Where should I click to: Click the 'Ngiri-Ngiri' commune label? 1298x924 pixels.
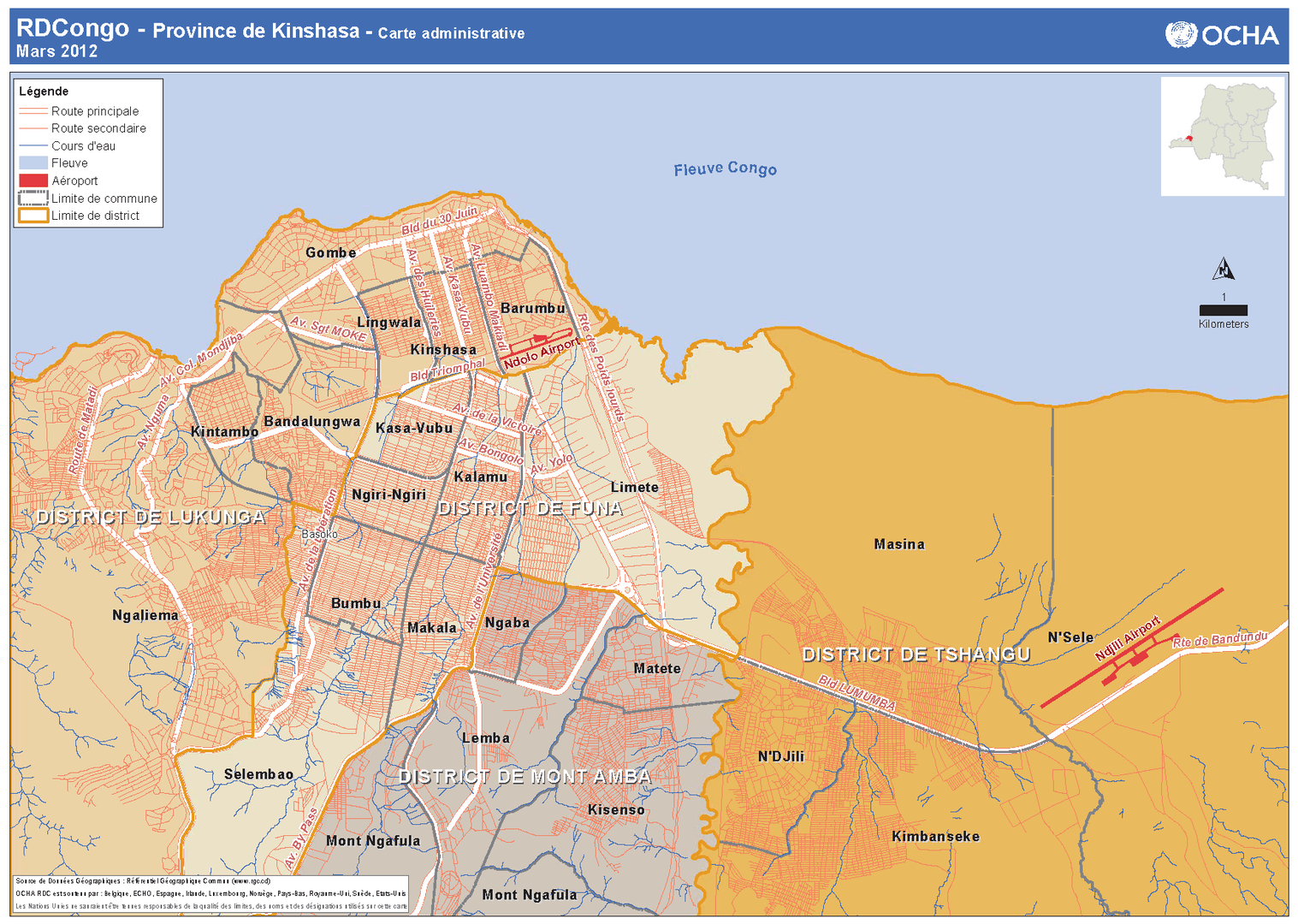pos(388,495)
